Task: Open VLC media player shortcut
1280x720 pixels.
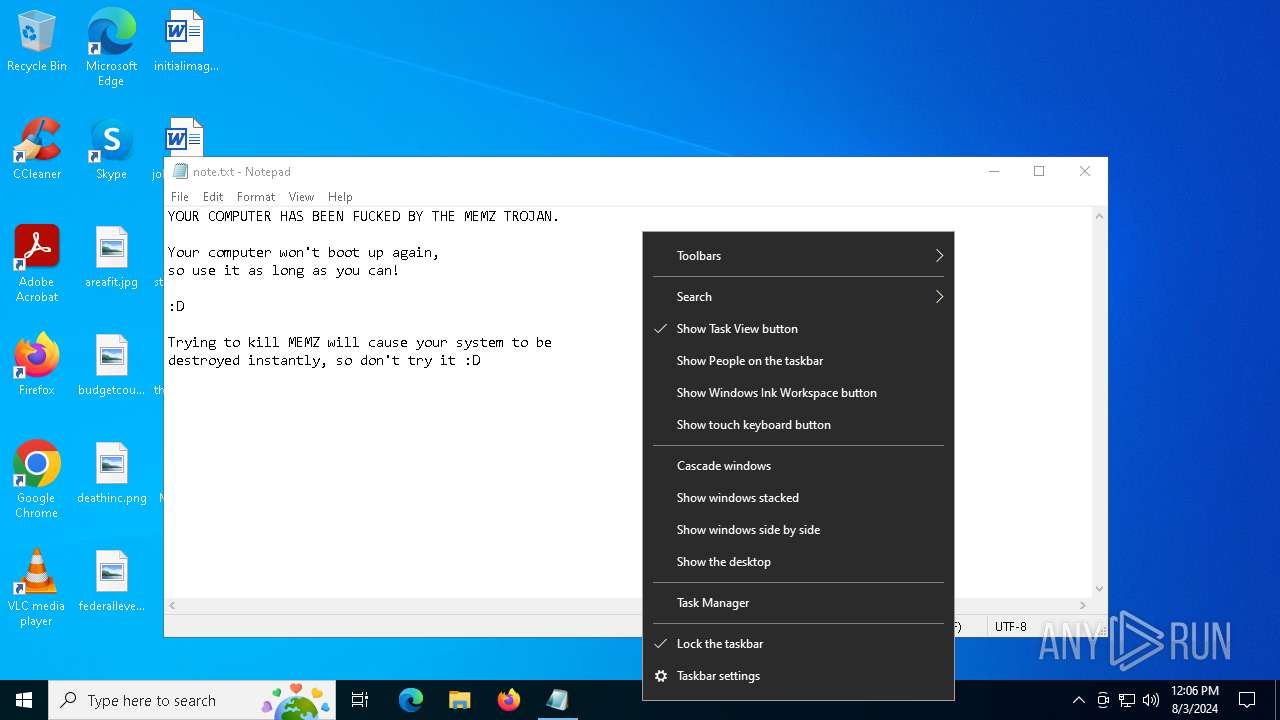Action: [37, 588]
